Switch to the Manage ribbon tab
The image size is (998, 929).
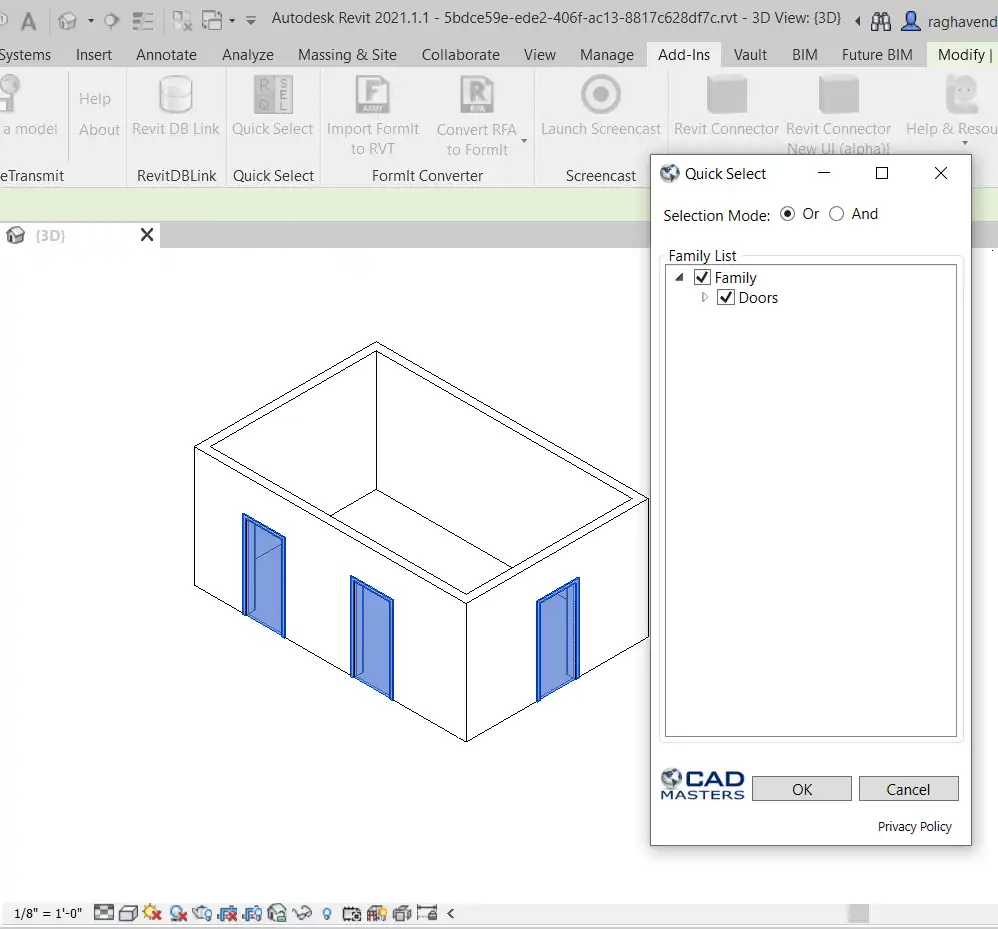pos(606,55)
